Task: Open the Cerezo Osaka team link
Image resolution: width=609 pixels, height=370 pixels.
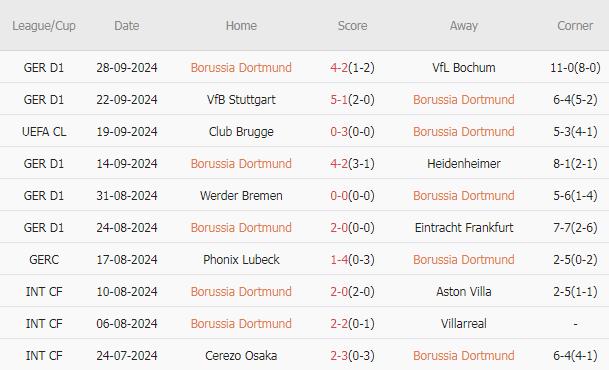Action: [241, 356]
